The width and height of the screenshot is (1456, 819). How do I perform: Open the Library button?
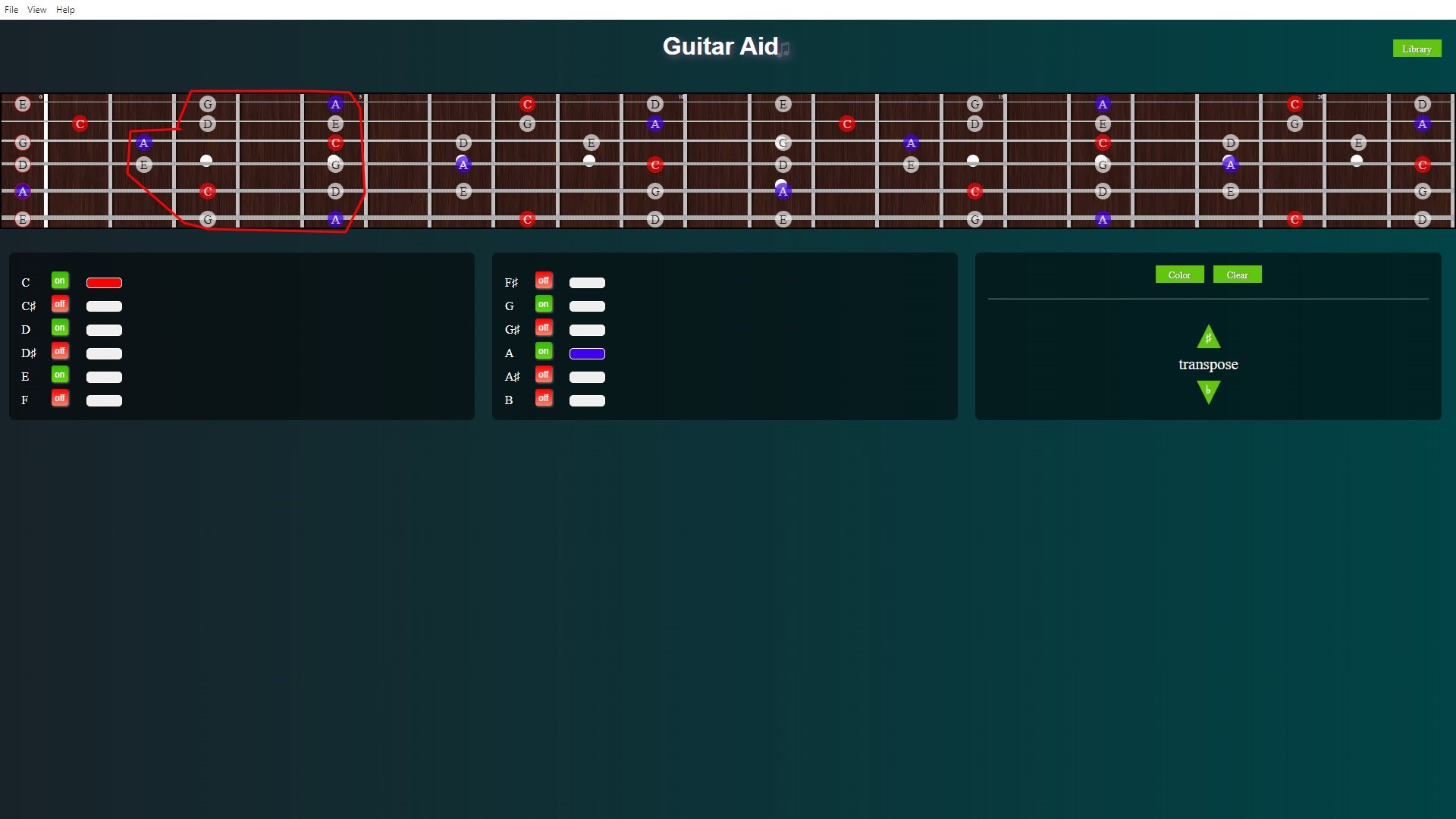1416,49
